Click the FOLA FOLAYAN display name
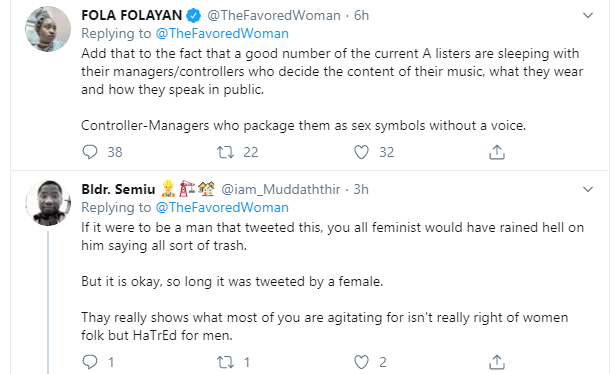The width and height of the screenshot is (612, 374). point(132,15)
